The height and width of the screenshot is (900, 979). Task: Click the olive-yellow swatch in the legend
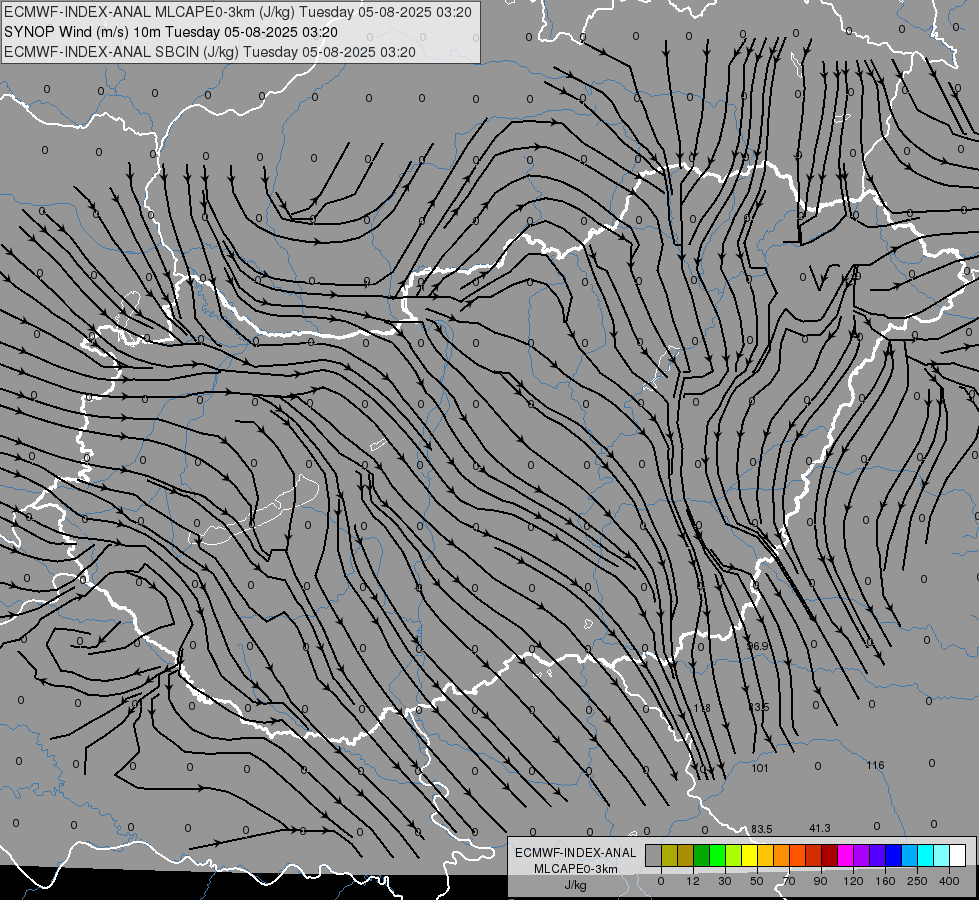point(669,855)
